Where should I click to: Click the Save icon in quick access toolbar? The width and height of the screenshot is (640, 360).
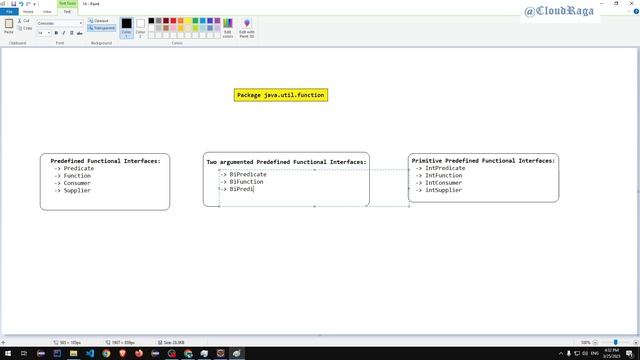tap(13, 4)
